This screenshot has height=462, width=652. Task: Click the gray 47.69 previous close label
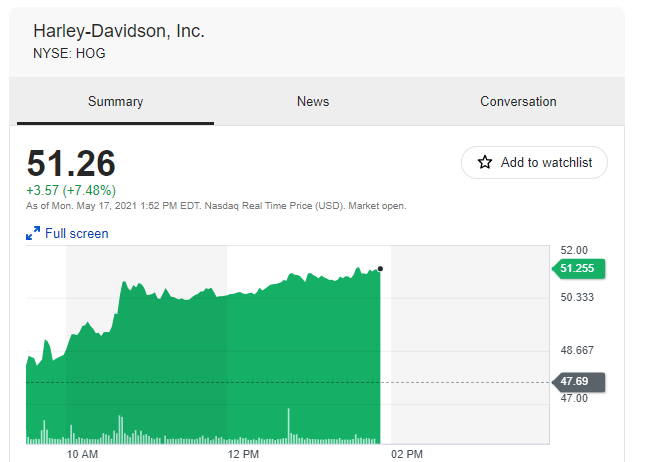(x=578, y=381)
